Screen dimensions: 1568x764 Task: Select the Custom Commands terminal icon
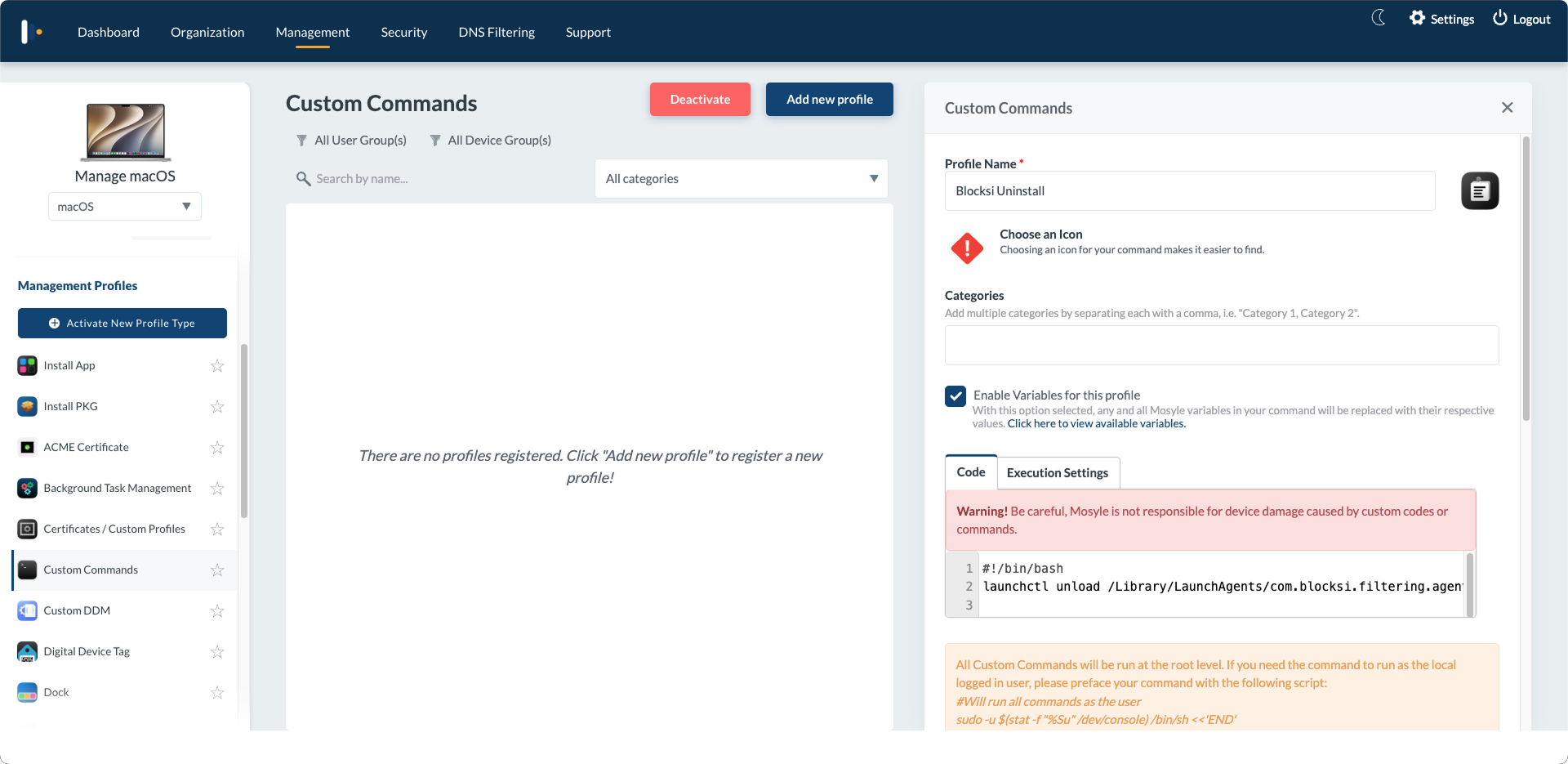[27, 570]
